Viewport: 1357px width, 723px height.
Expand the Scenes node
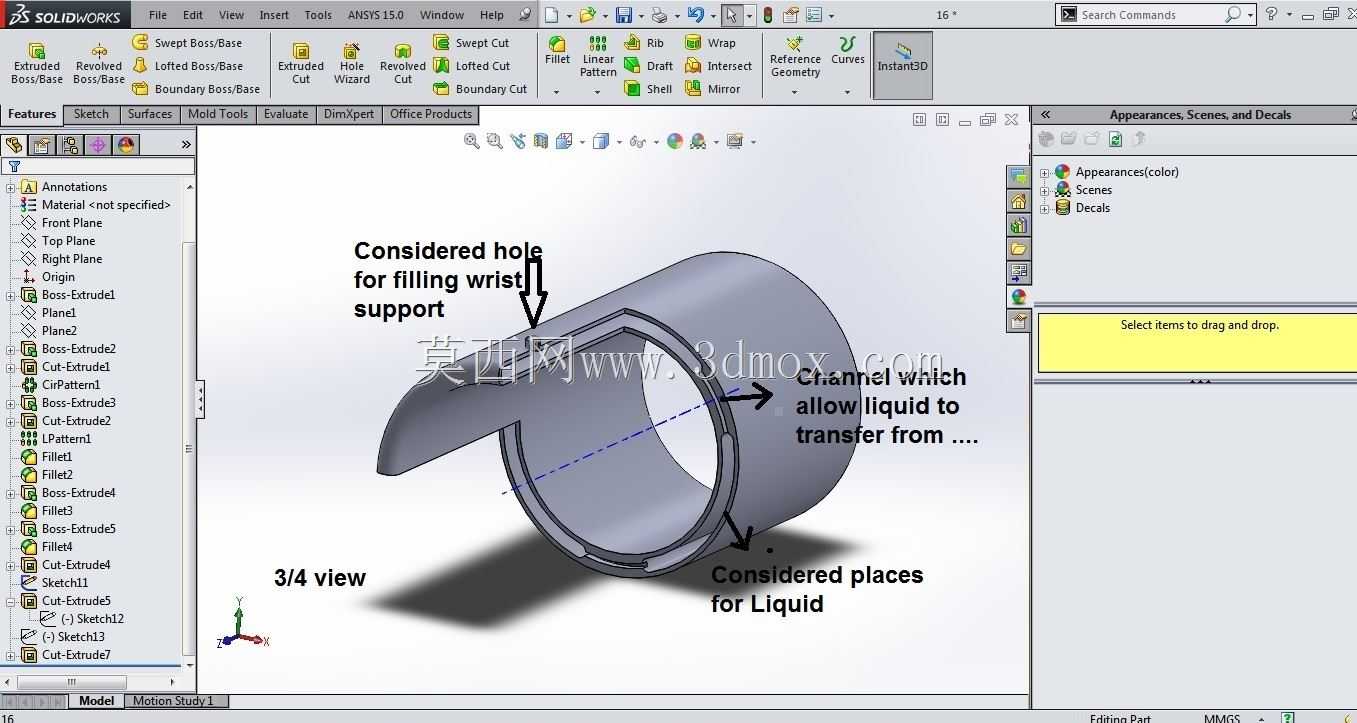pyautogui.click(x=1045, y=190)
